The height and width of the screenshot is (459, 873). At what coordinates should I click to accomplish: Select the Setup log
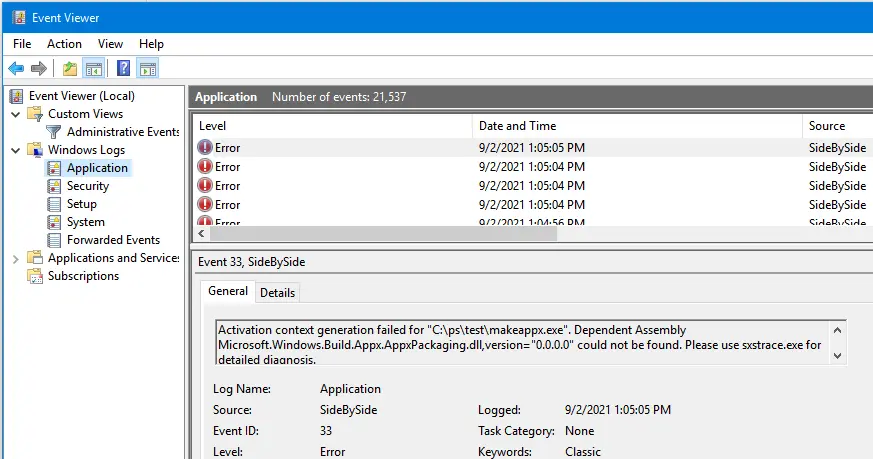tap(82, 204)
